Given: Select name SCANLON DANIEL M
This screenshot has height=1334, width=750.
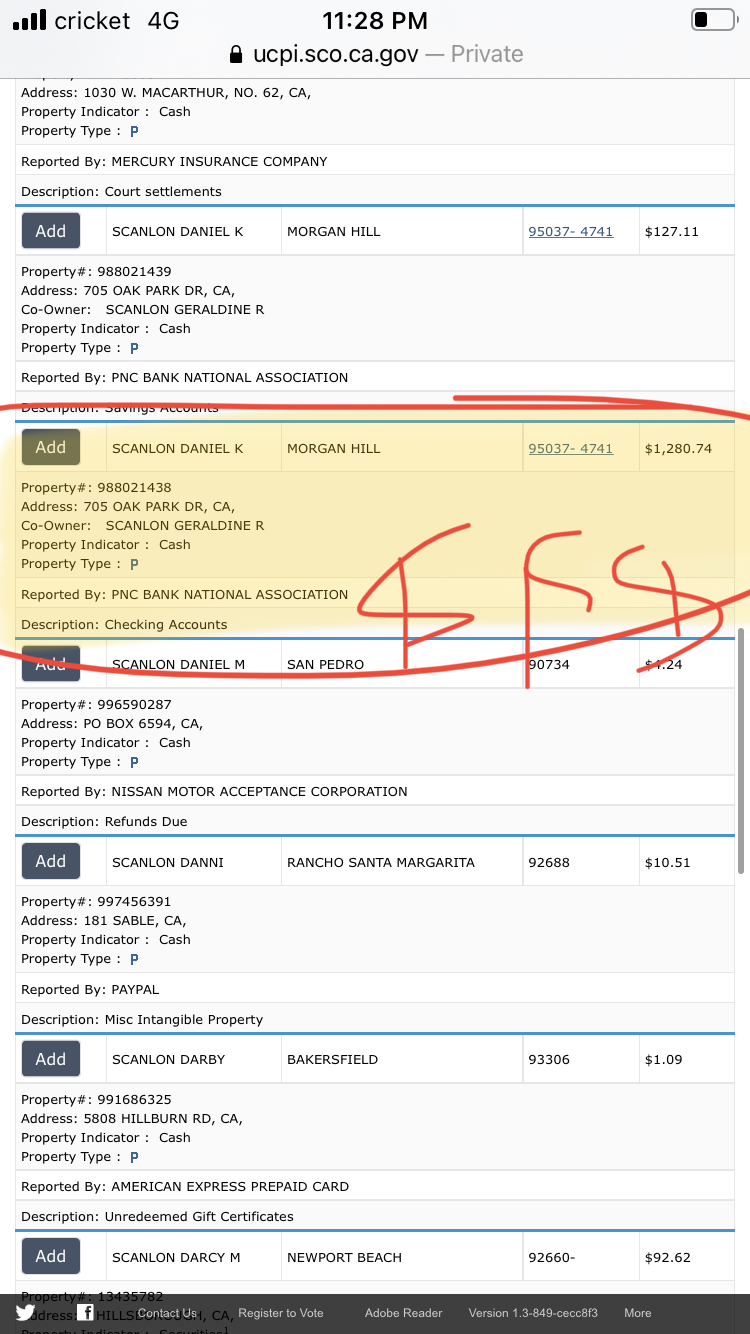Looking at the screenshot, I should tap(178, 664).
